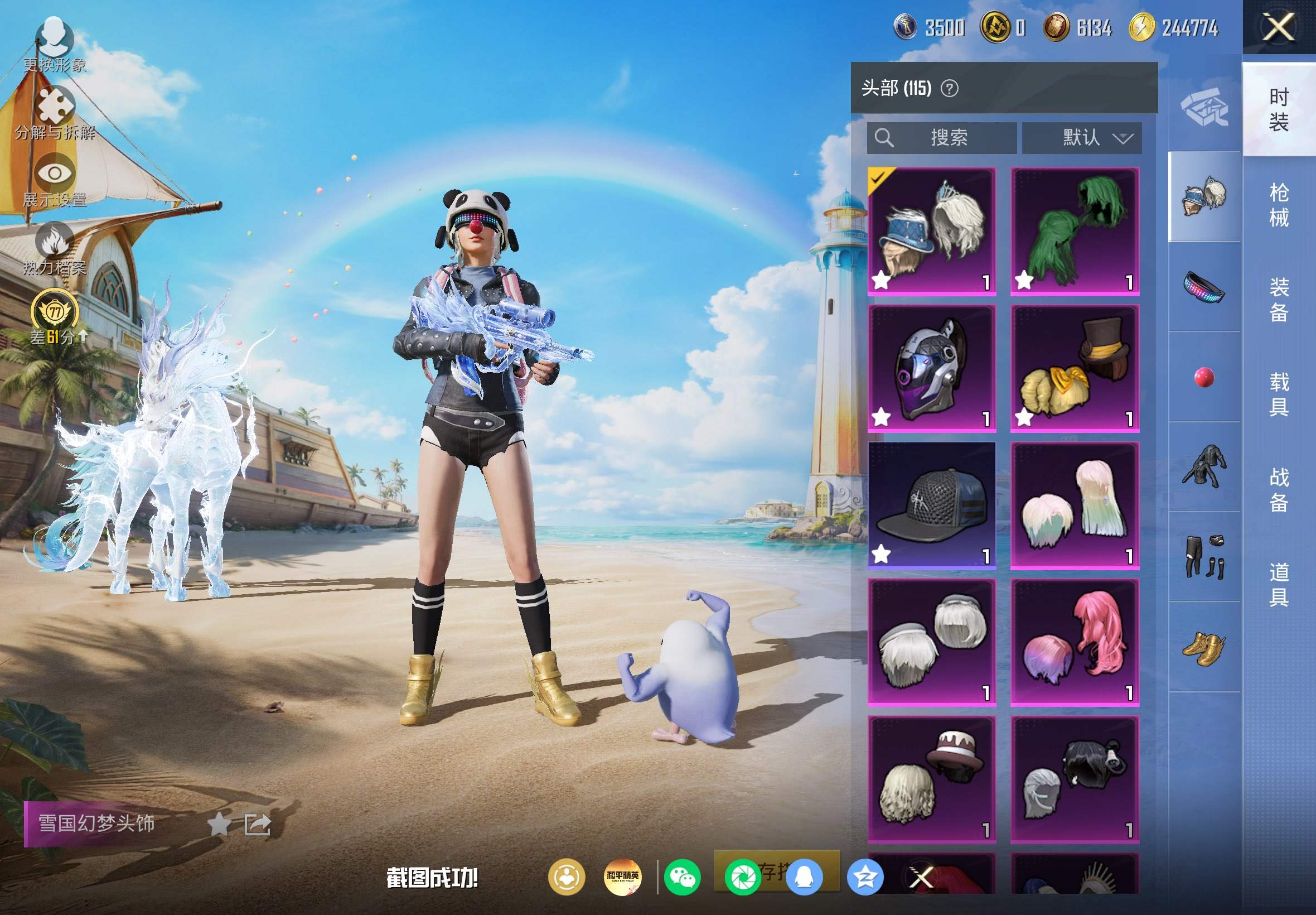Switch to the 载具 tab
Viewport: 1316px width, 915px height.
click(x=1279, y=394)
